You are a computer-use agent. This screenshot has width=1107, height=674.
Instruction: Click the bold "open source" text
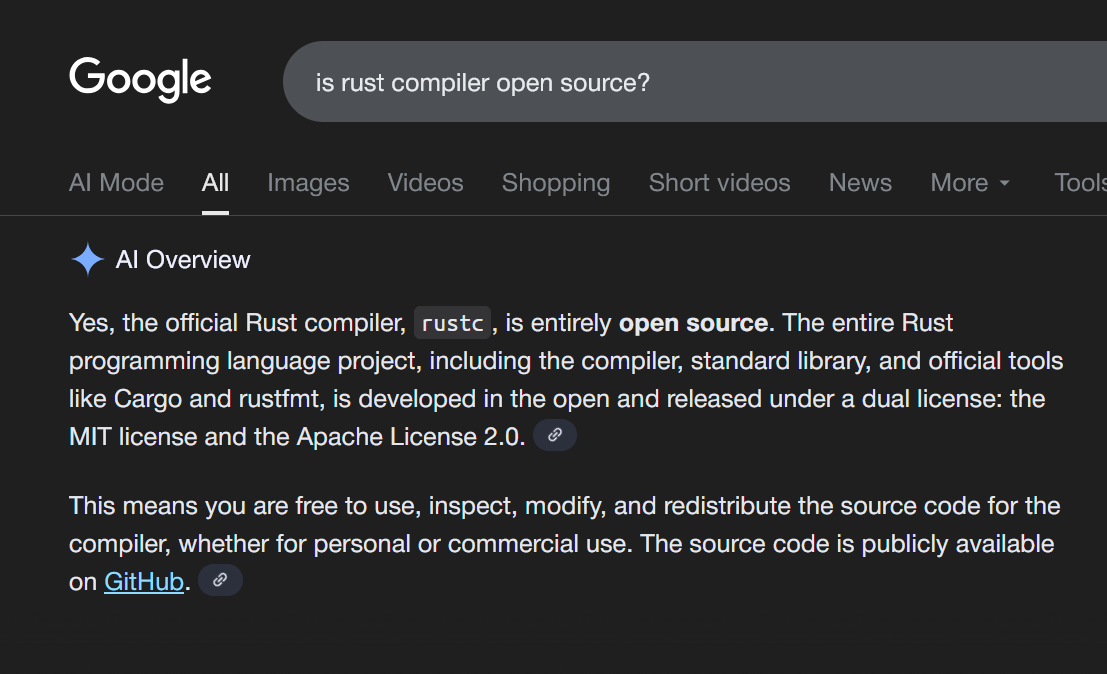(x=693, y=324)
